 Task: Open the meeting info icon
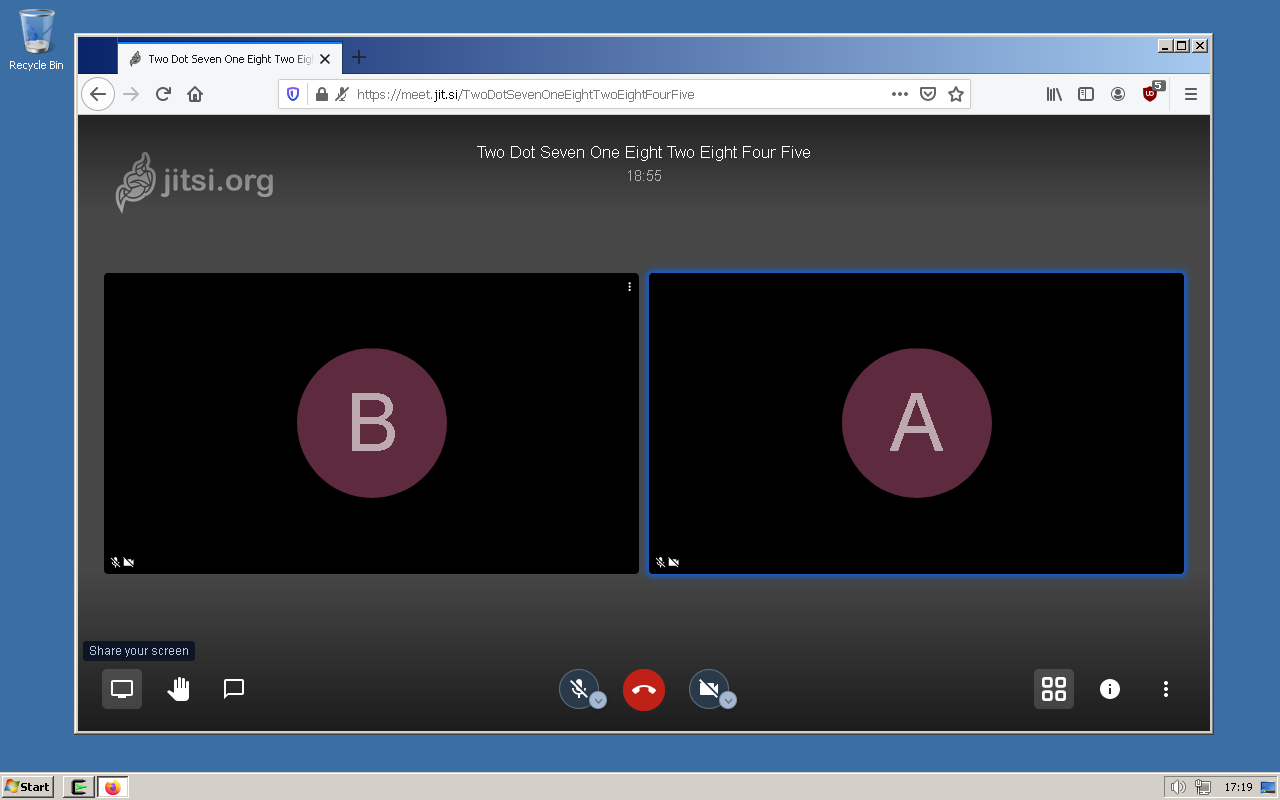tap(1110, 689)
